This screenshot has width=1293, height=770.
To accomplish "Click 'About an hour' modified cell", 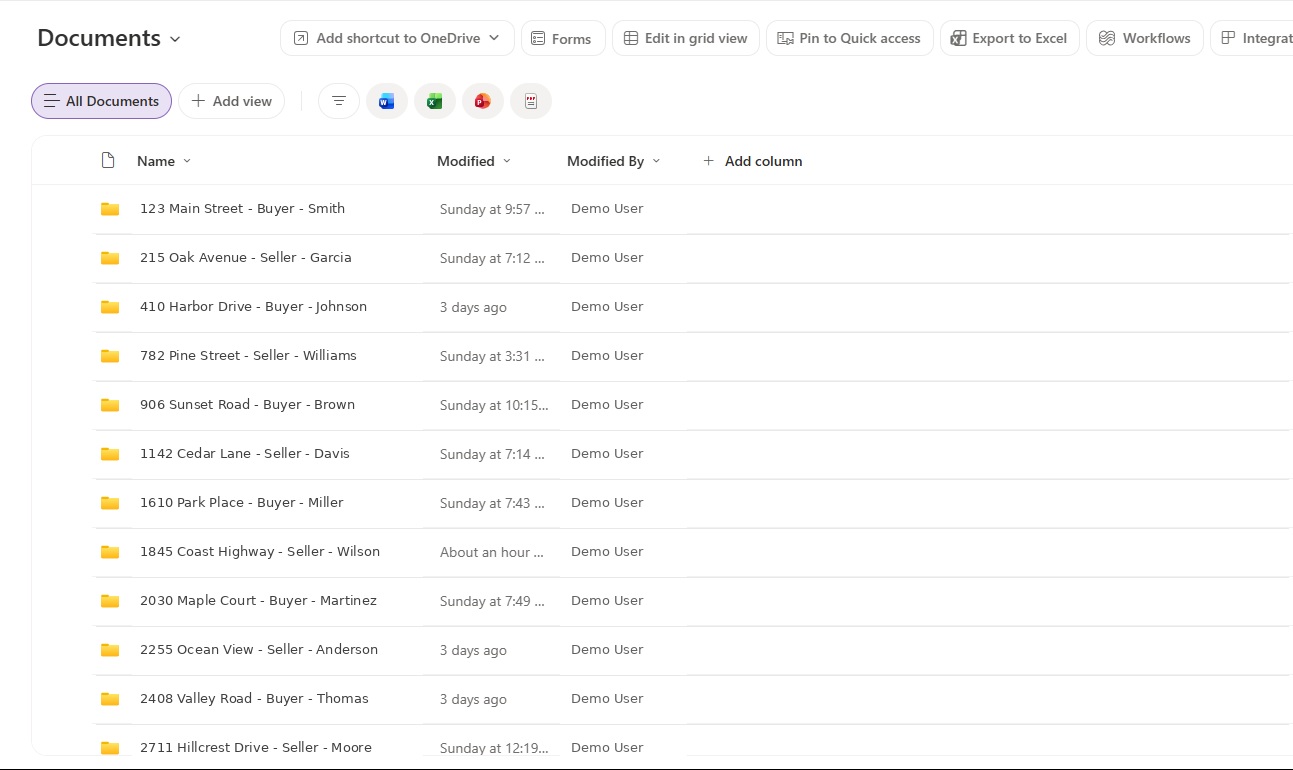I will (x=492, y=553).
